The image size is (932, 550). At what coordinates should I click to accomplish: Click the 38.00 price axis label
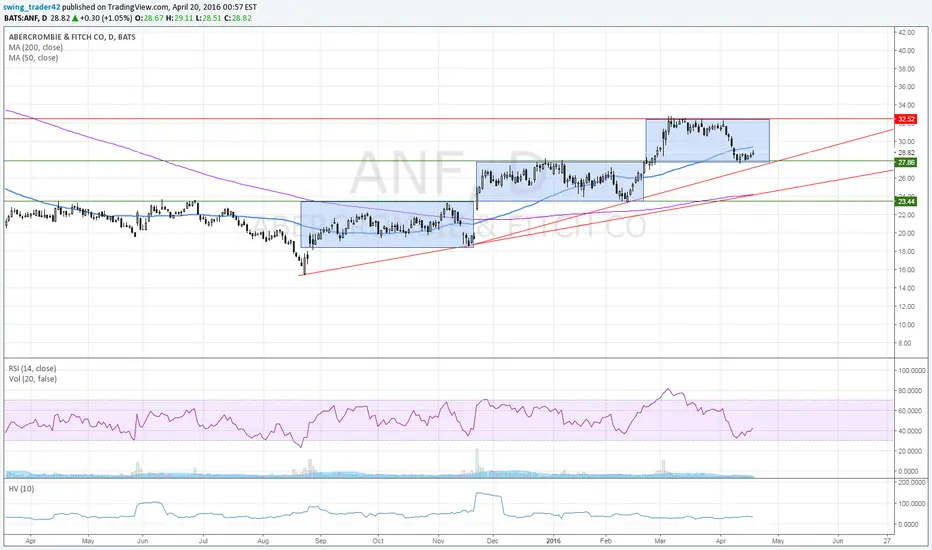click(x=906, y=69)
